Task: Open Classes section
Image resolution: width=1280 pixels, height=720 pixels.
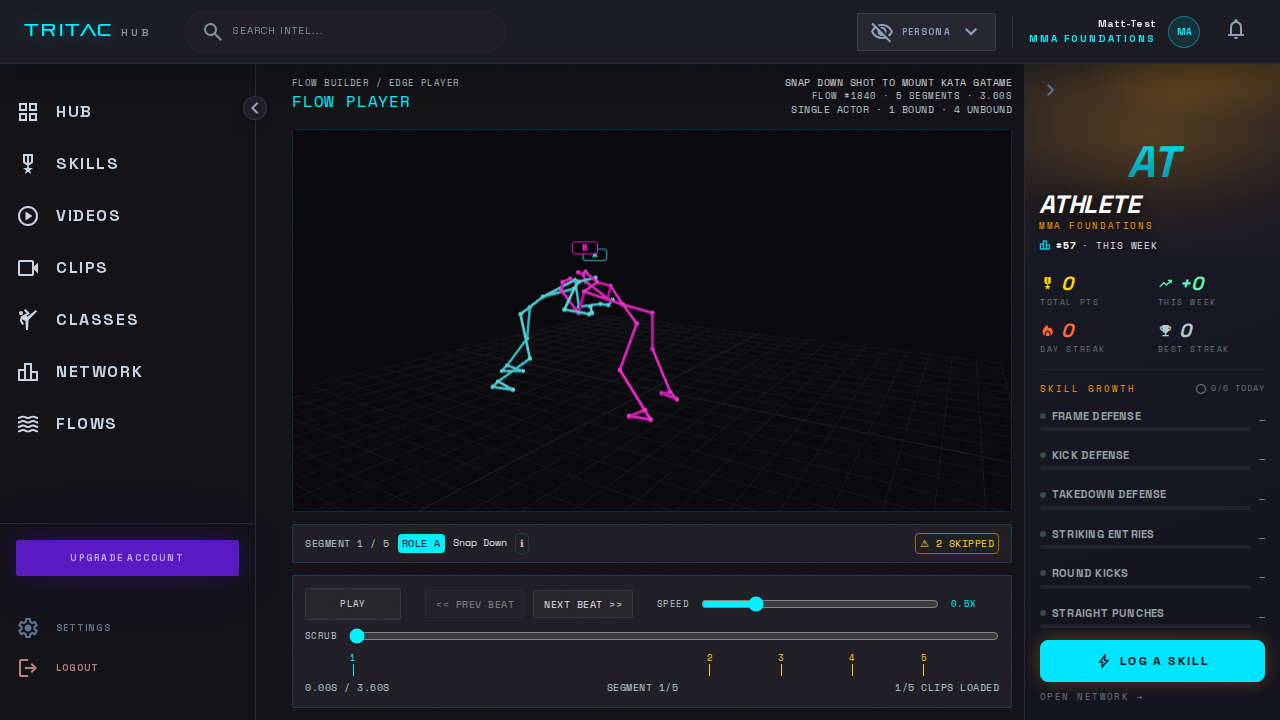Action: (127, 320)
